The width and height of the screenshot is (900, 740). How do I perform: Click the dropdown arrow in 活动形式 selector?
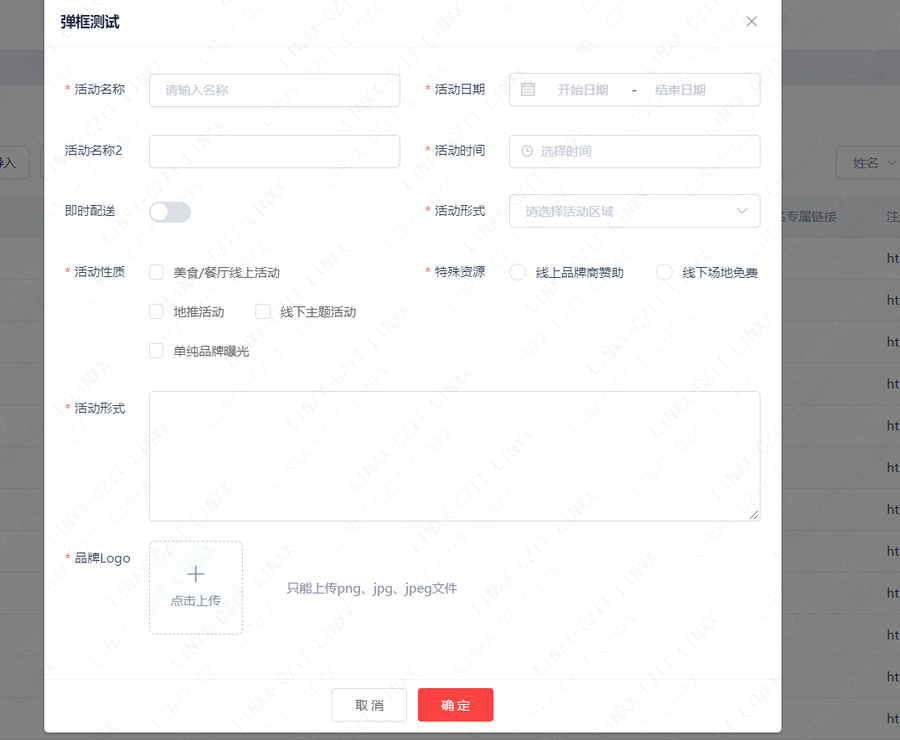[742, 211]
